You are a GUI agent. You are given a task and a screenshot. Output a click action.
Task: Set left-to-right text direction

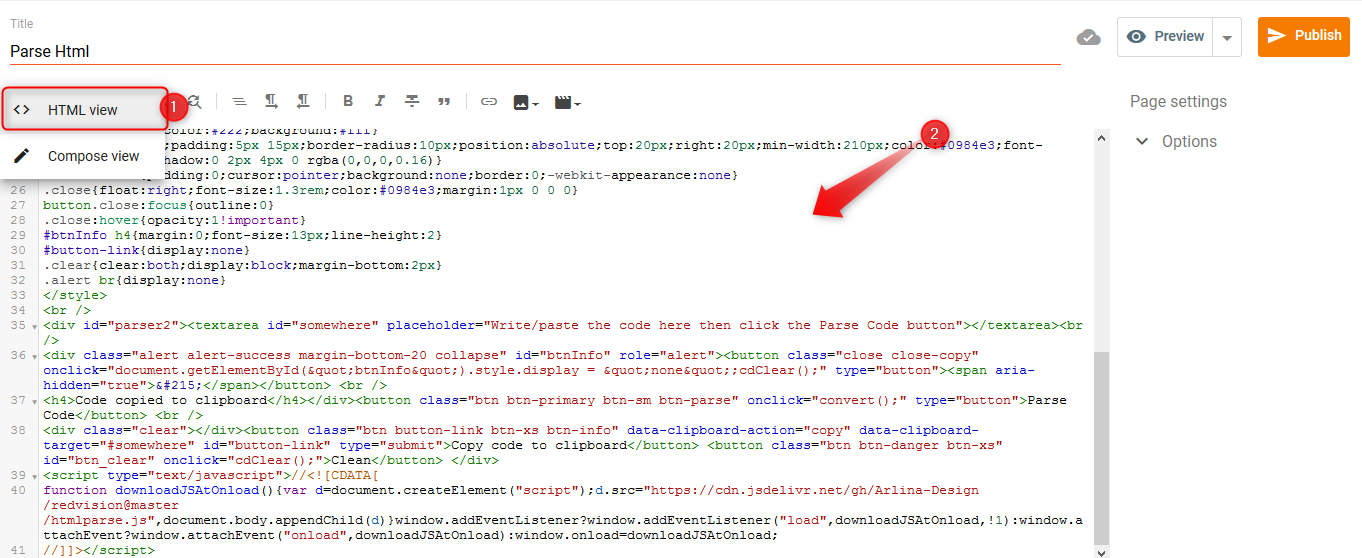271,101
